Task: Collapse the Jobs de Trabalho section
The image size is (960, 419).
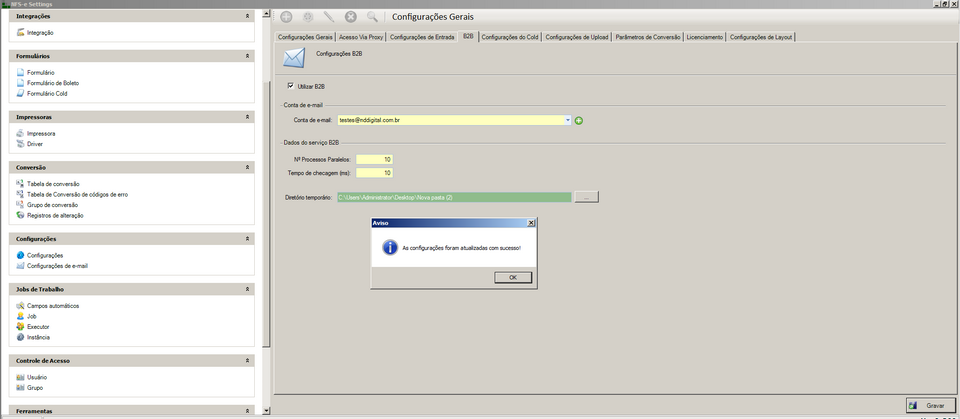Action: click(247, 289)
